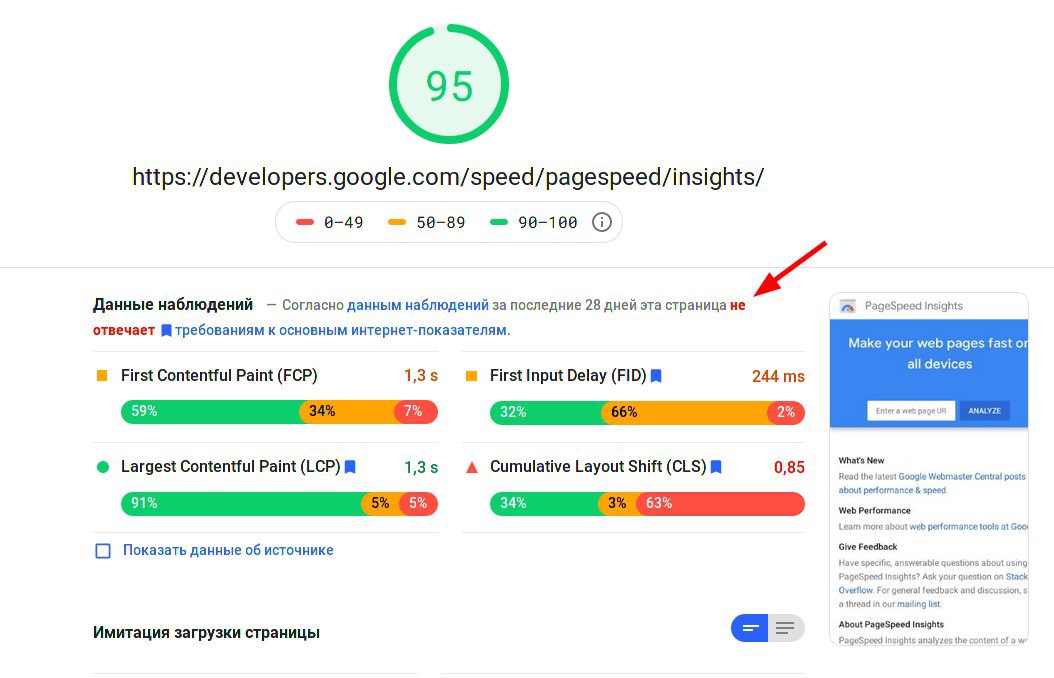Switch to expanded list view toggle
The width and height of the screenshot is (1054, 678).
[x=786, y=628]
